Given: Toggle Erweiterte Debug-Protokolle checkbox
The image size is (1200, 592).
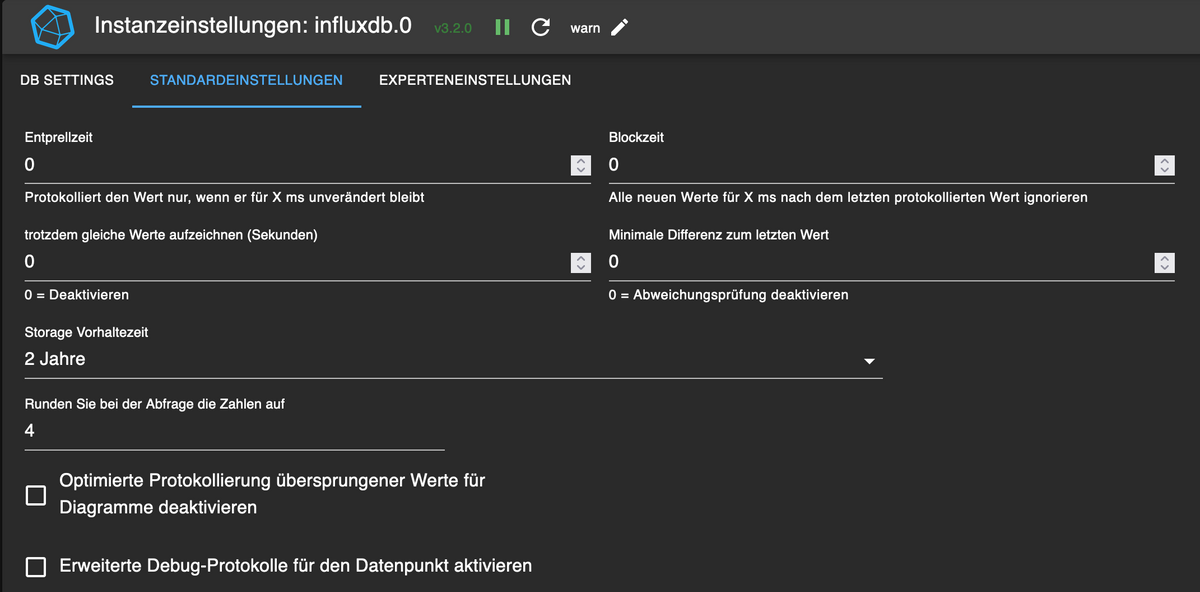Looking at the screenshot, I should point(36,567).
